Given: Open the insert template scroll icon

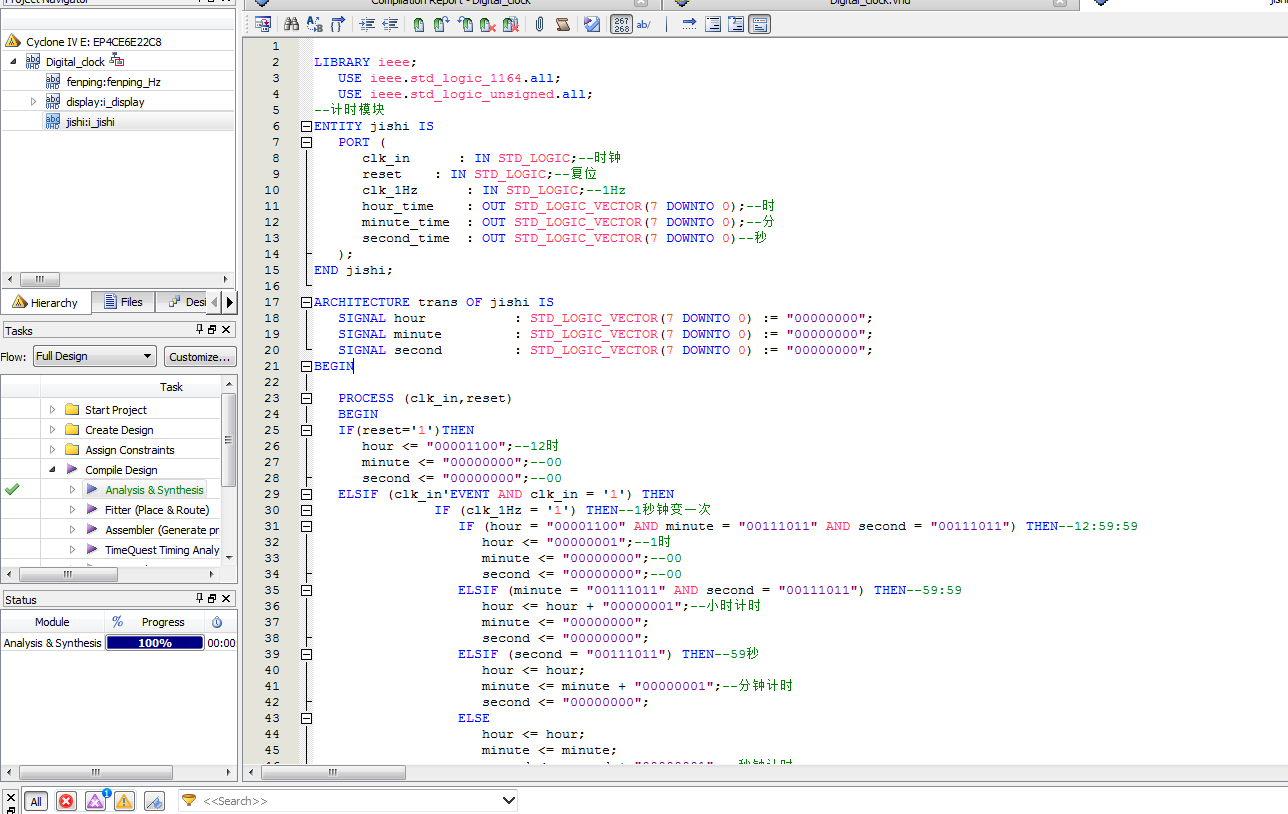Looking at the screenshot, I should pos(563,24).
